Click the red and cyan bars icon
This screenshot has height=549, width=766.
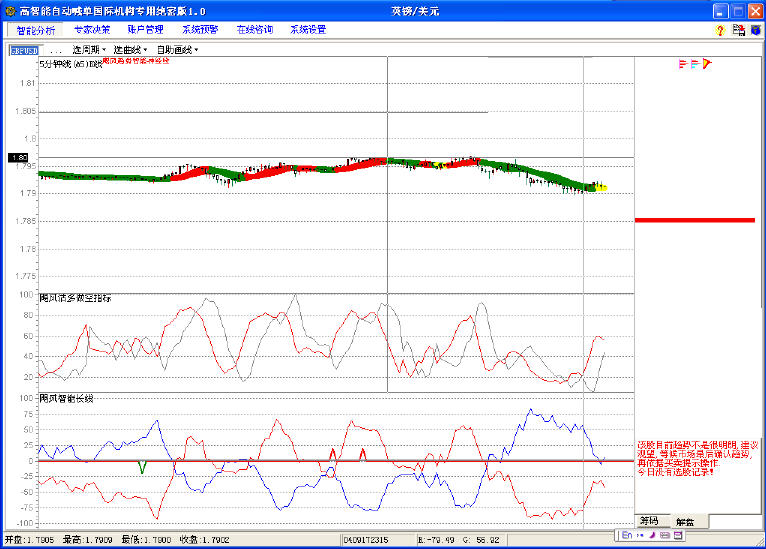[x=695, y=64]
